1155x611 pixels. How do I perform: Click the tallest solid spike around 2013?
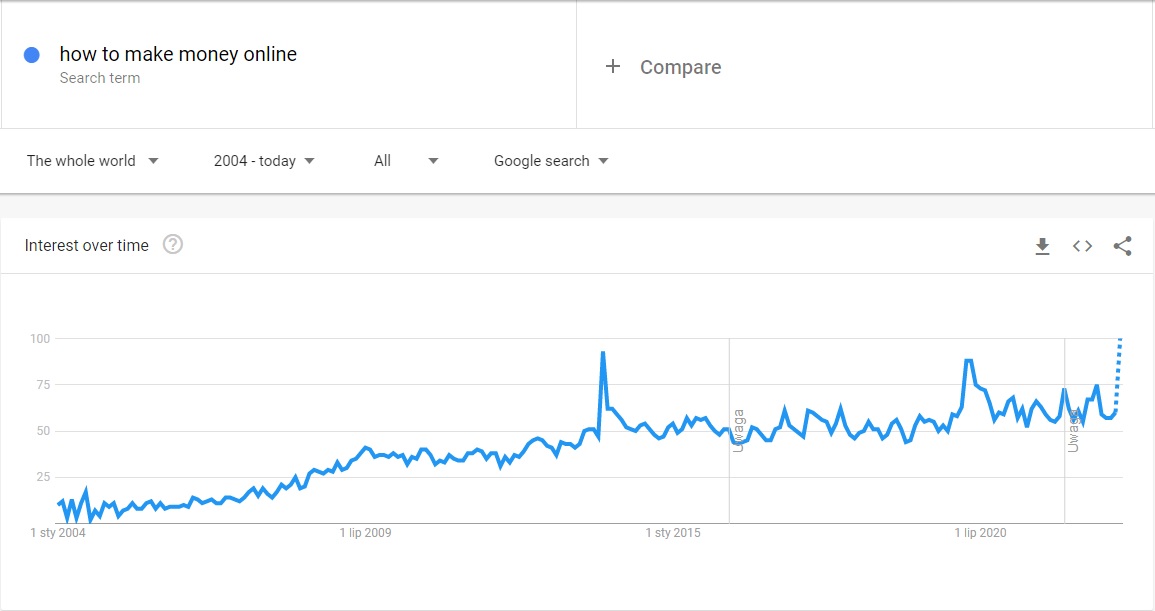pos(603,353)
